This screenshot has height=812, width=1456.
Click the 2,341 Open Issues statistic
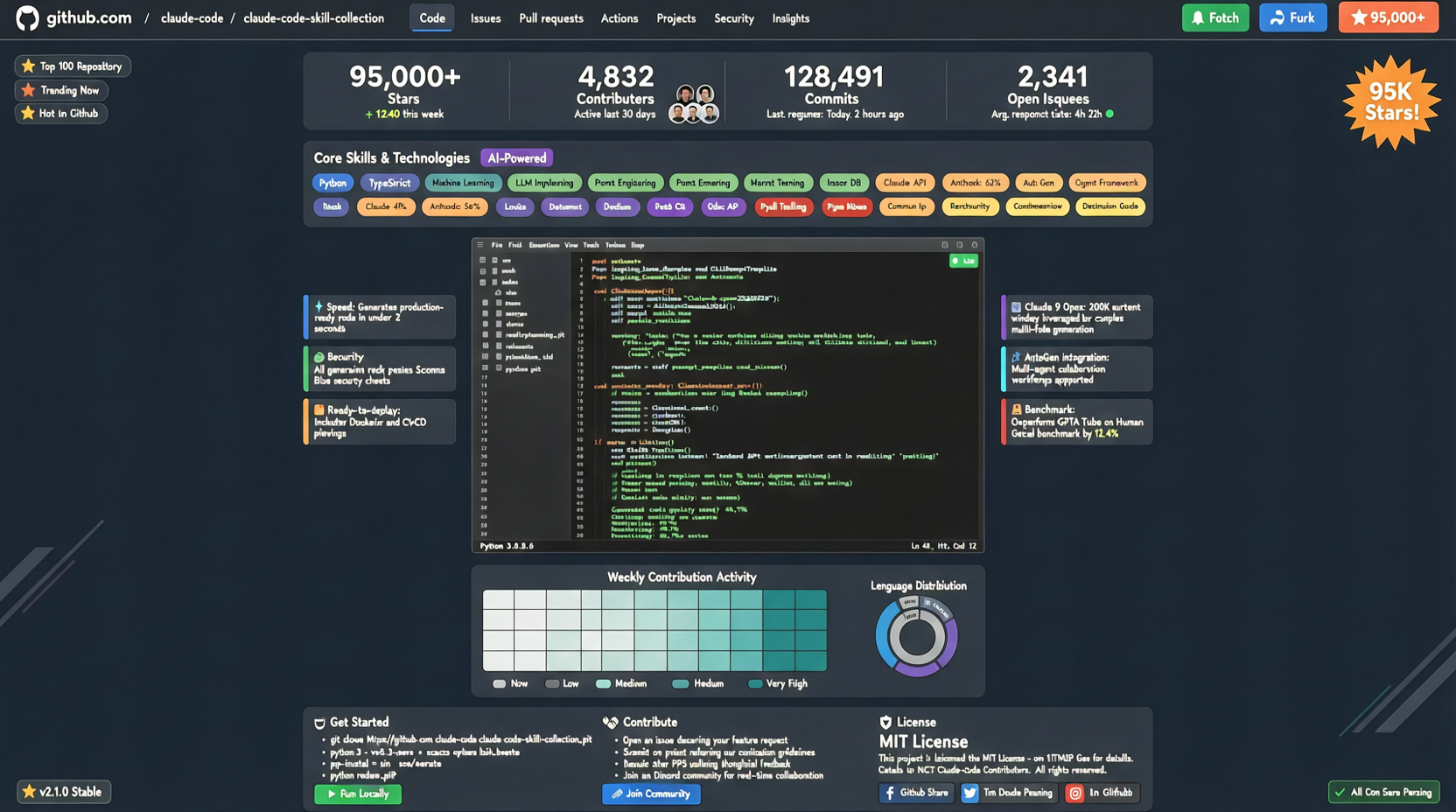1052,91
